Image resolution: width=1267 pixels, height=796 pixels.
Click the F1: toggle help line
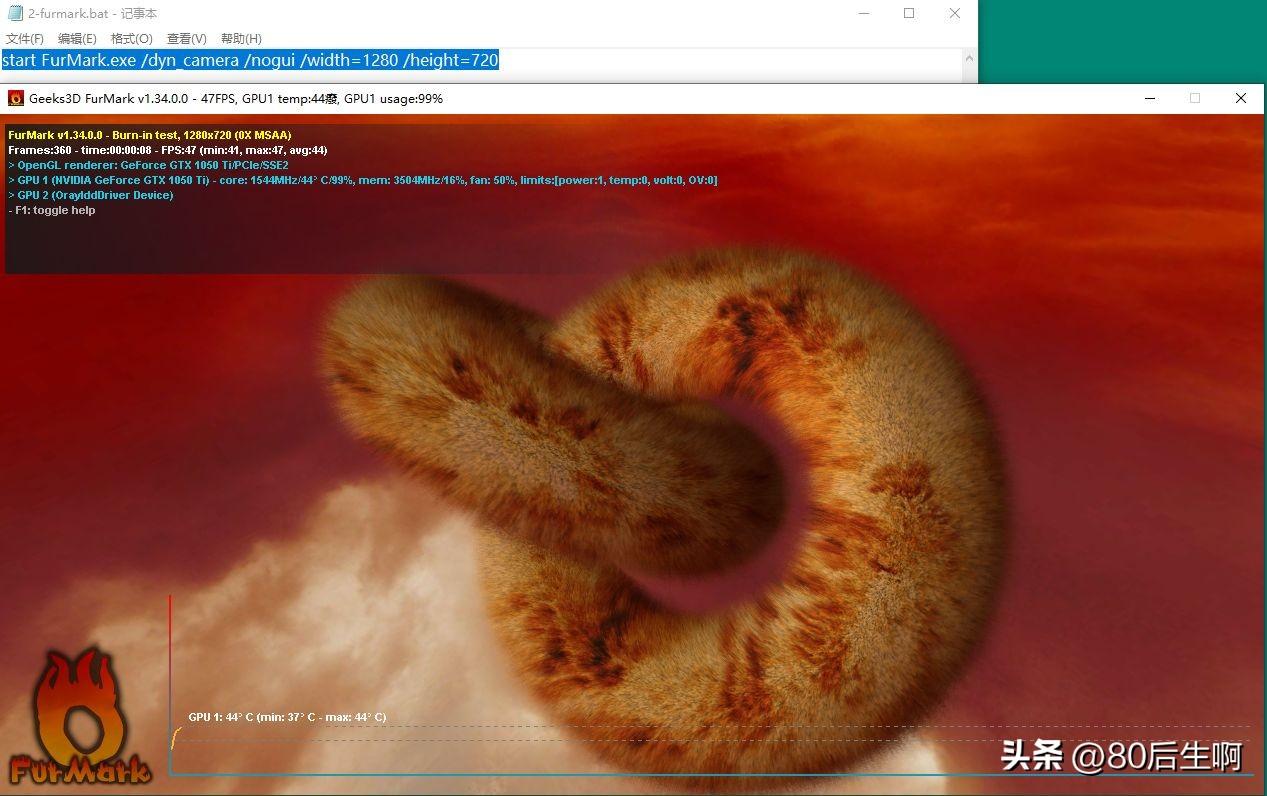pyautogui.click(x=52, y=210)
